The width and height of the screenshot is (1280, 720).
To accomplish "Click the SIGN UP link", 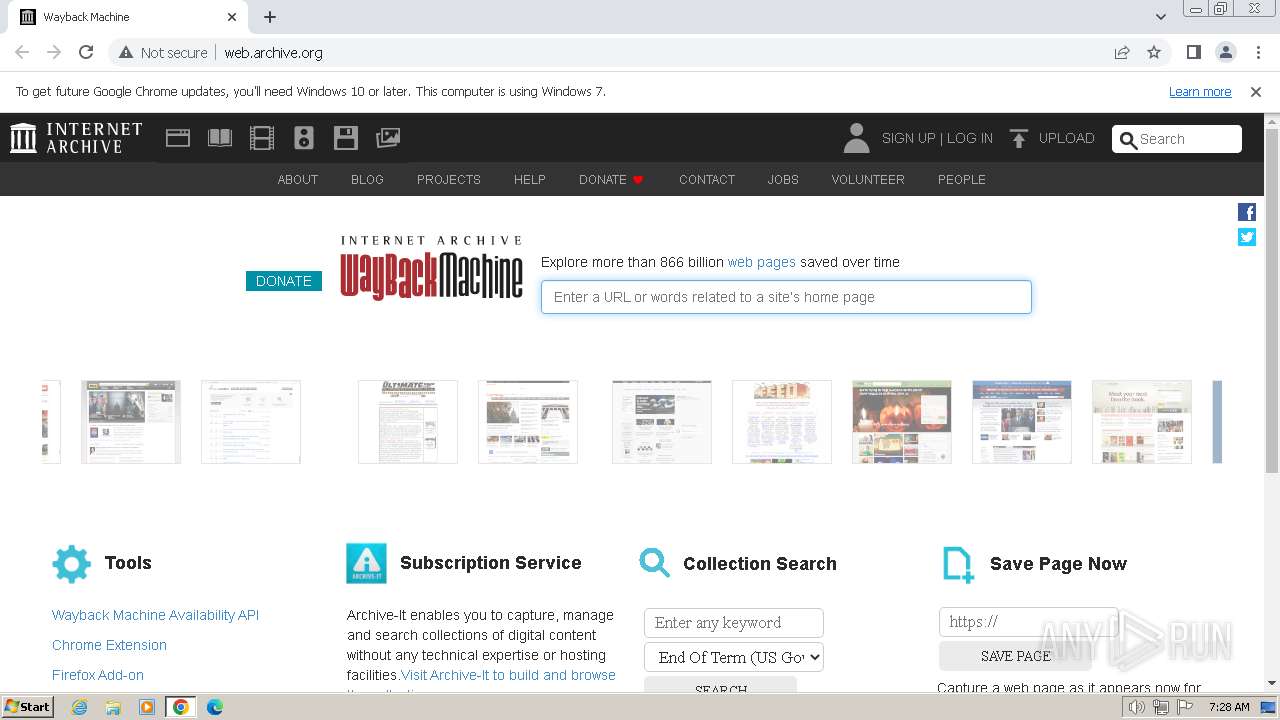I will click(x=908, y=139).
